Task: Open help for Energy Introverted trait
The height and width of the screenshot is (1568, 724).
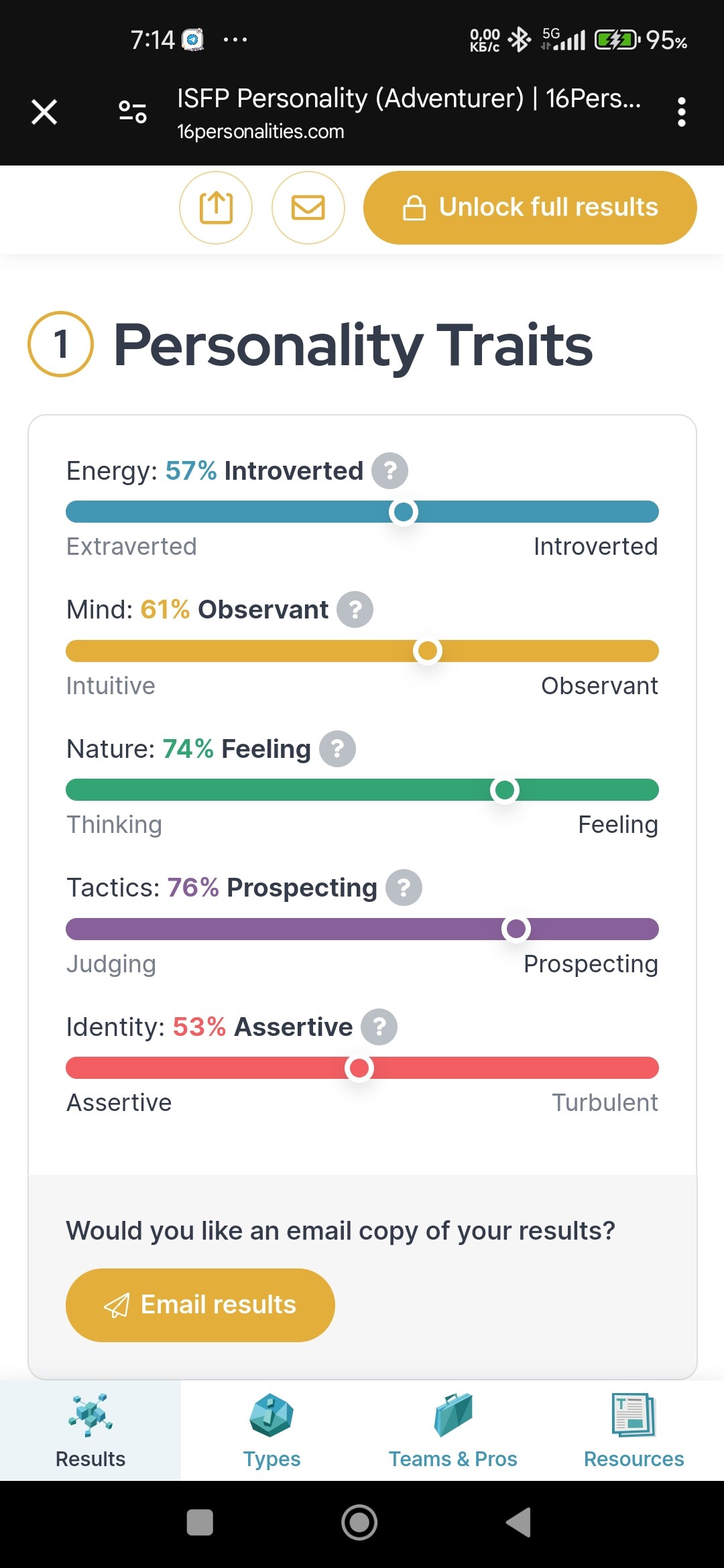Action: coord(390,470)
